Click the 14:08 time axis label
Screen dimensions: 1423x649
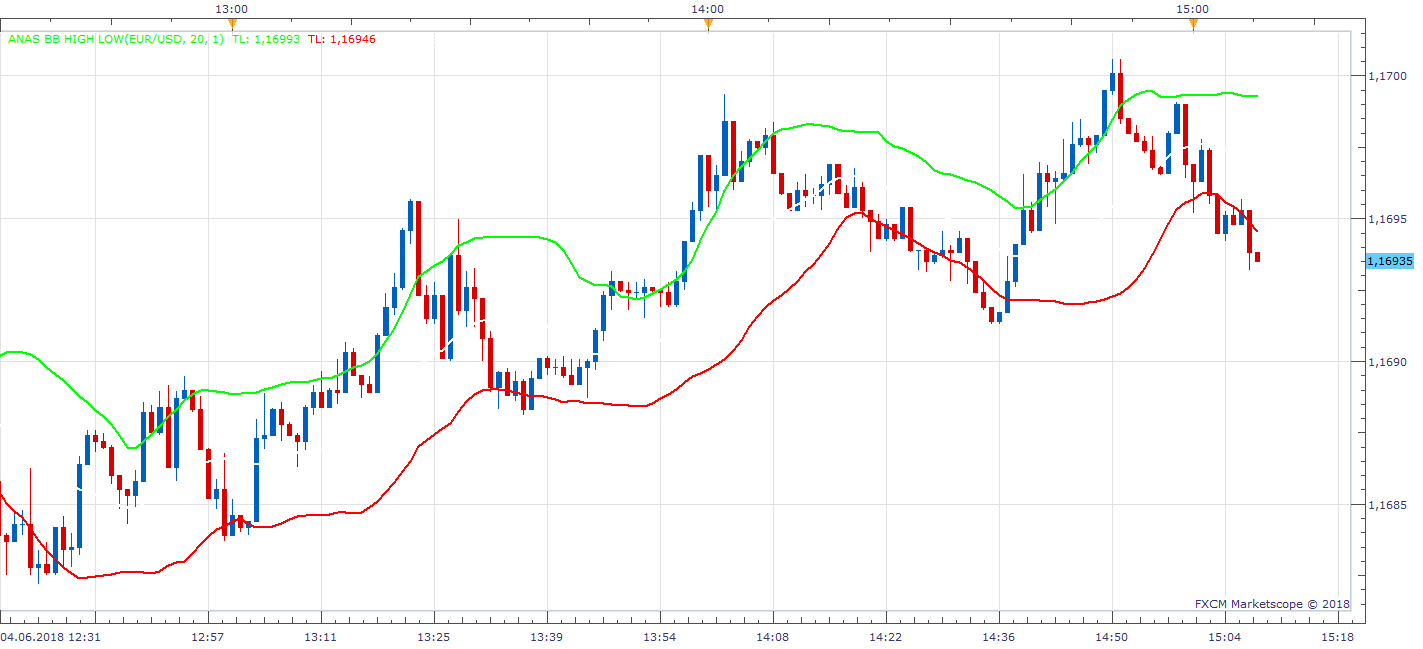click(x=773, y=636)
